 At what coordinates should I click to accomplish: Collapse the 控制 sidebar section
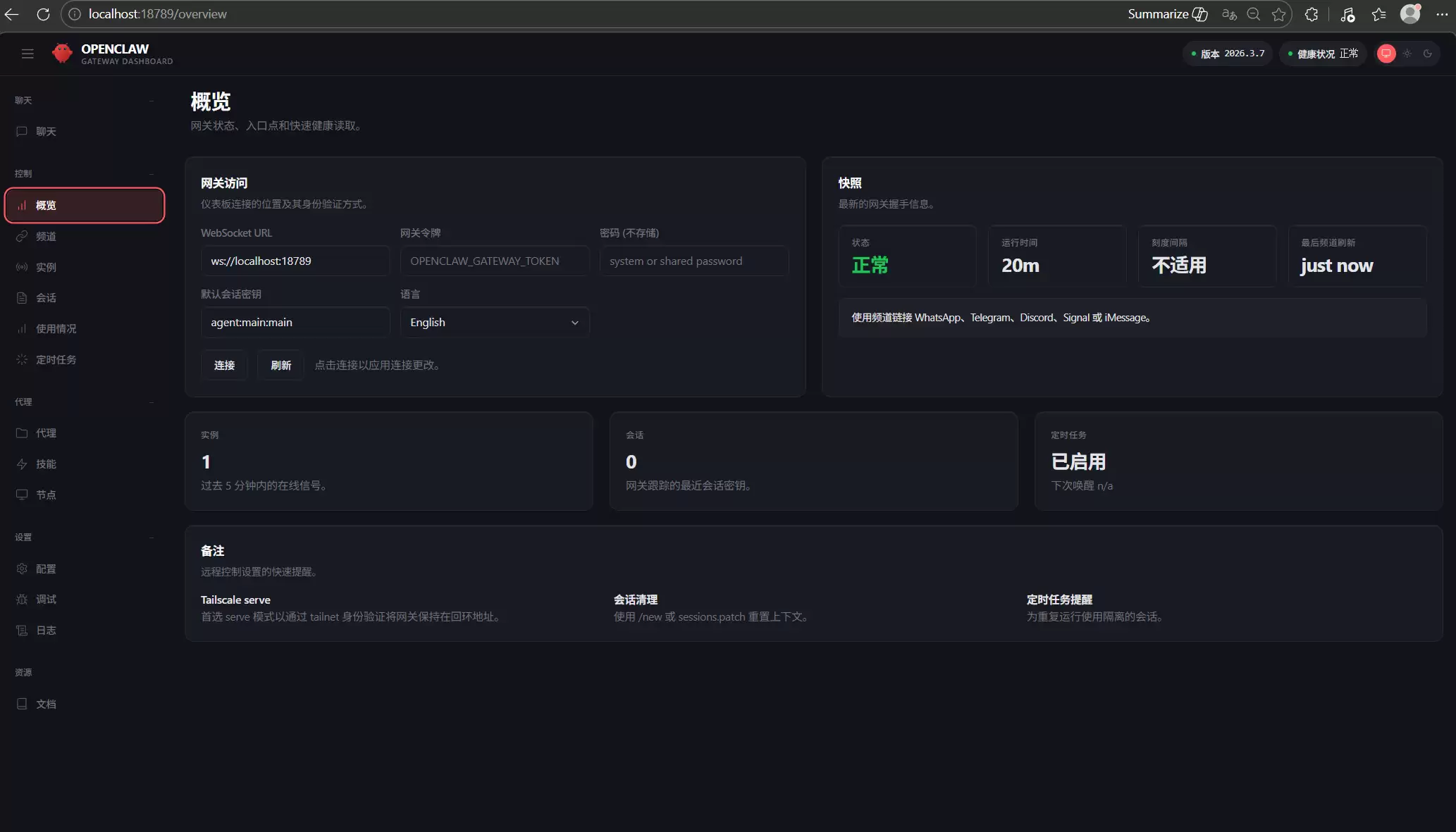coord(152,174)
